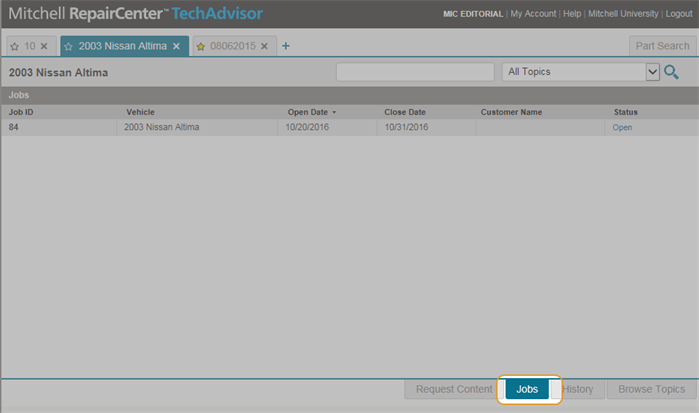Viewport: 699px width, 413px height.
Task: Click the magnifying glass search icon
Action: [x=671, y=72]
